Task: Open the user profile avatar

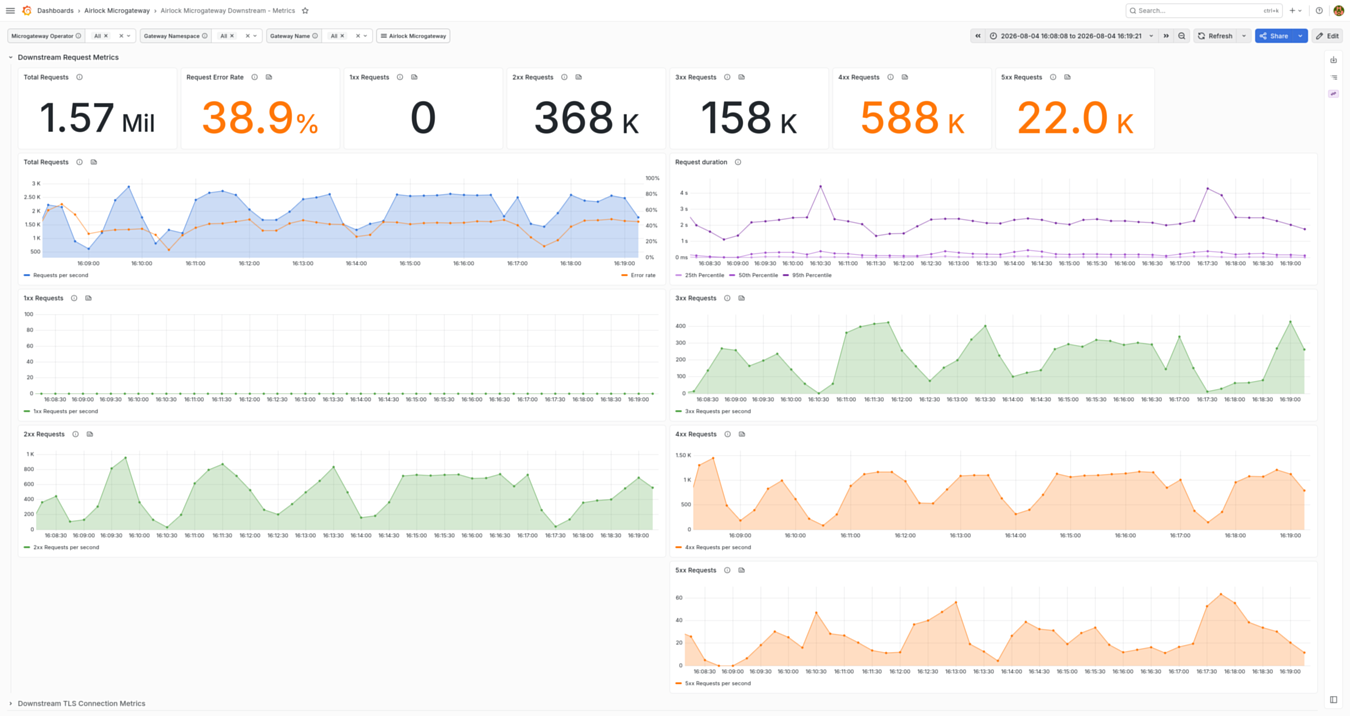Action: tap(1338, 11)
